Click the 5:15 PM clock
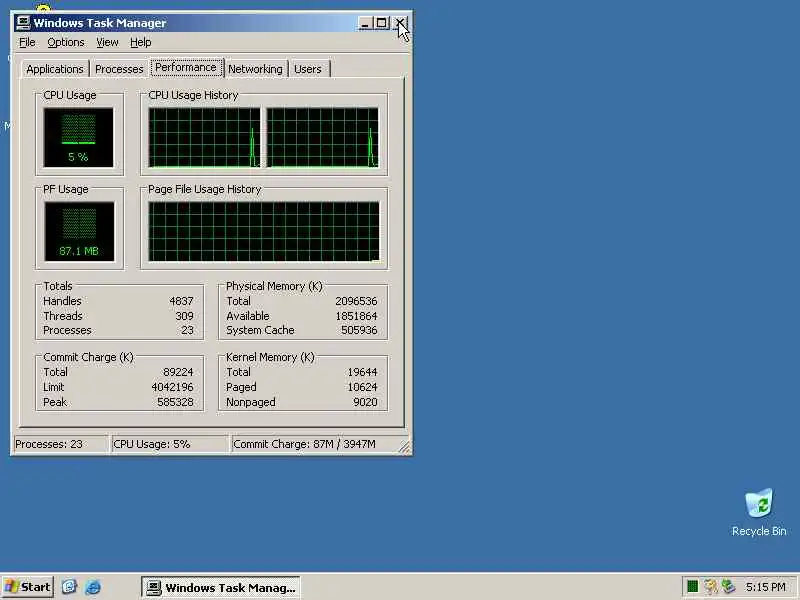This screenshot has height=600, width=800. click(765, 587)
